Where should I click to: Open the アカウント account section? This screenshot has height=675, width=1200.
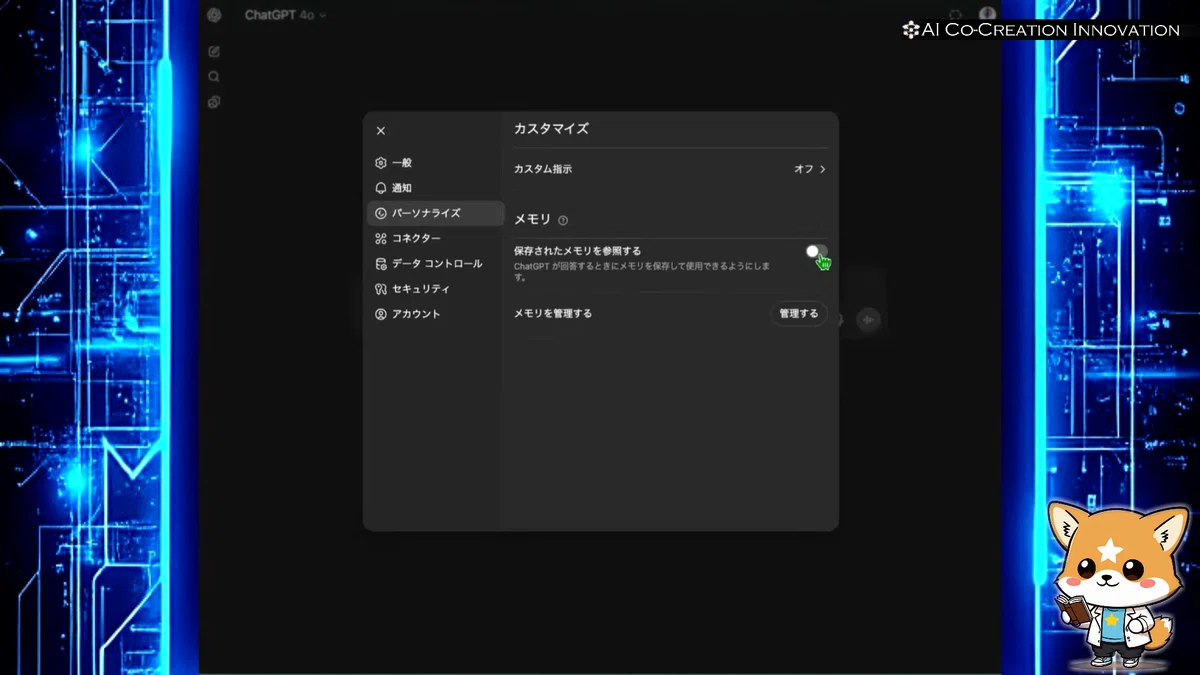click(x=434, y=314)
